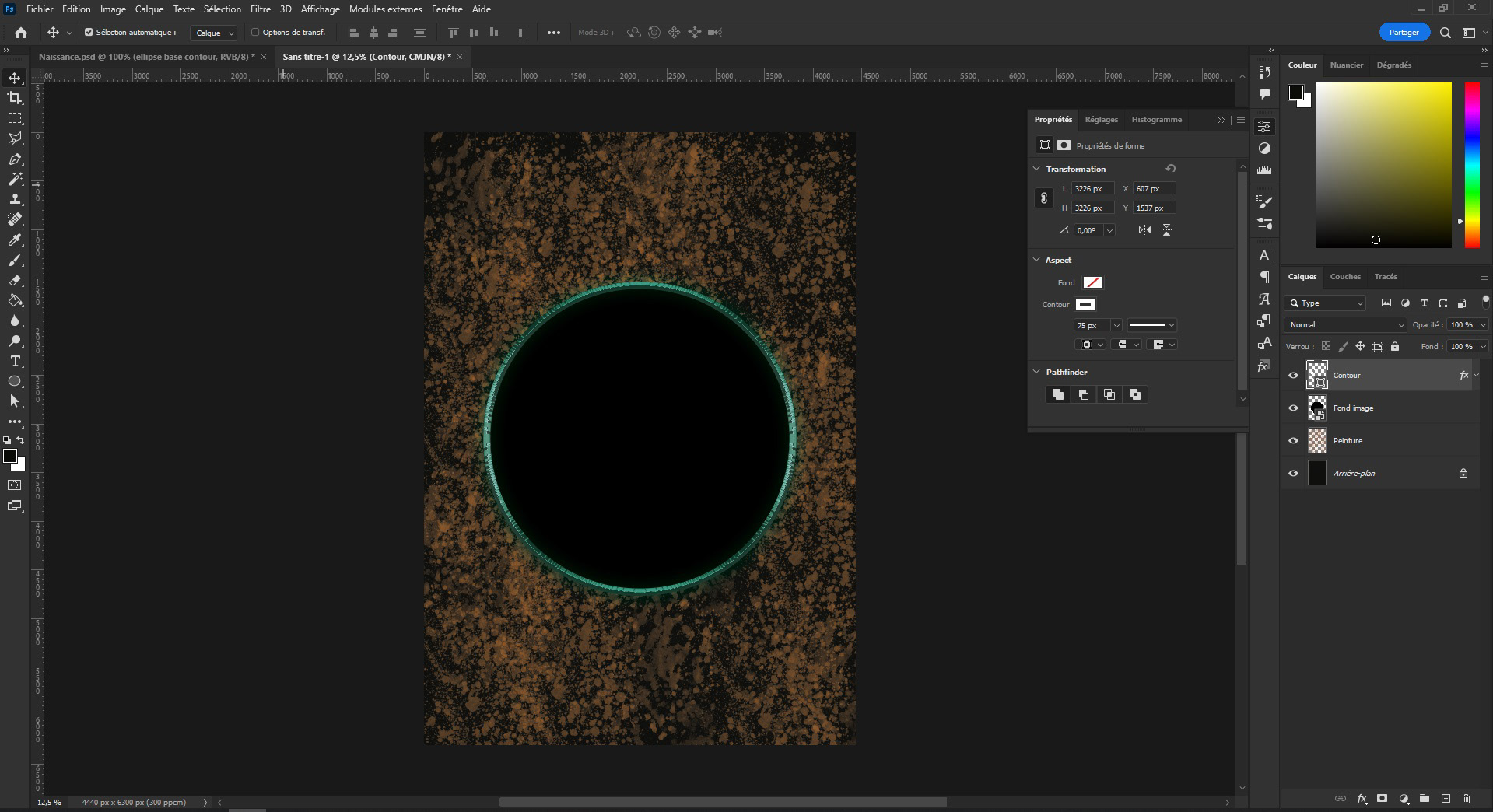
Task: Click the hue spectrum slider
Action: [x=1472, y=165]
